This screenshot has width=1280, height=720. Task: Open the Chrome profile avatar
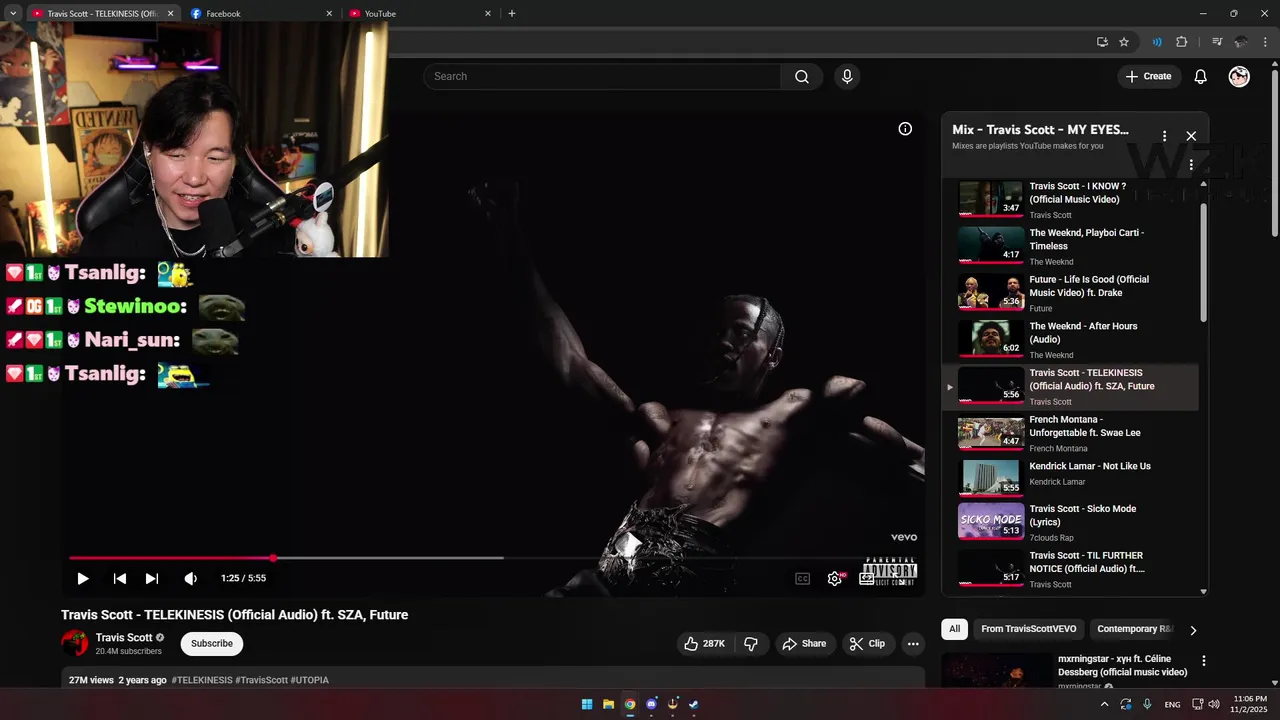(1241, 42)
